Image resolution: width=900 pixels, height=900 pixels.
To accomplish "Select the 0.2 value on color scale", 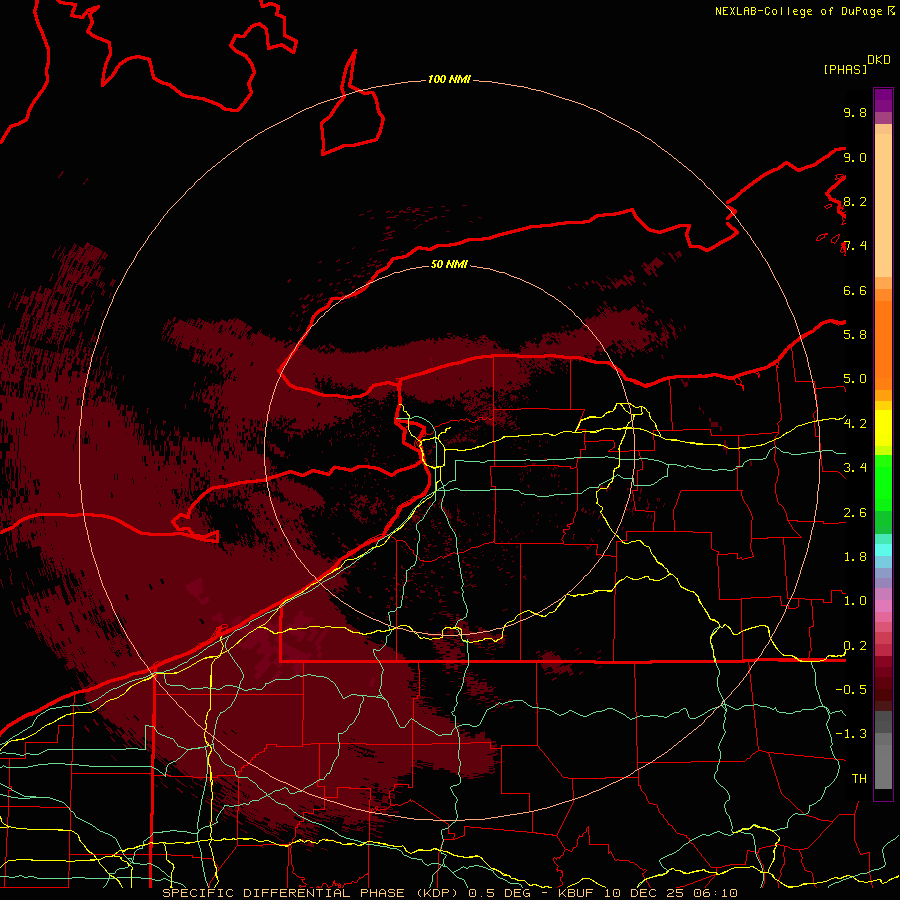I will tap(855, 646).
